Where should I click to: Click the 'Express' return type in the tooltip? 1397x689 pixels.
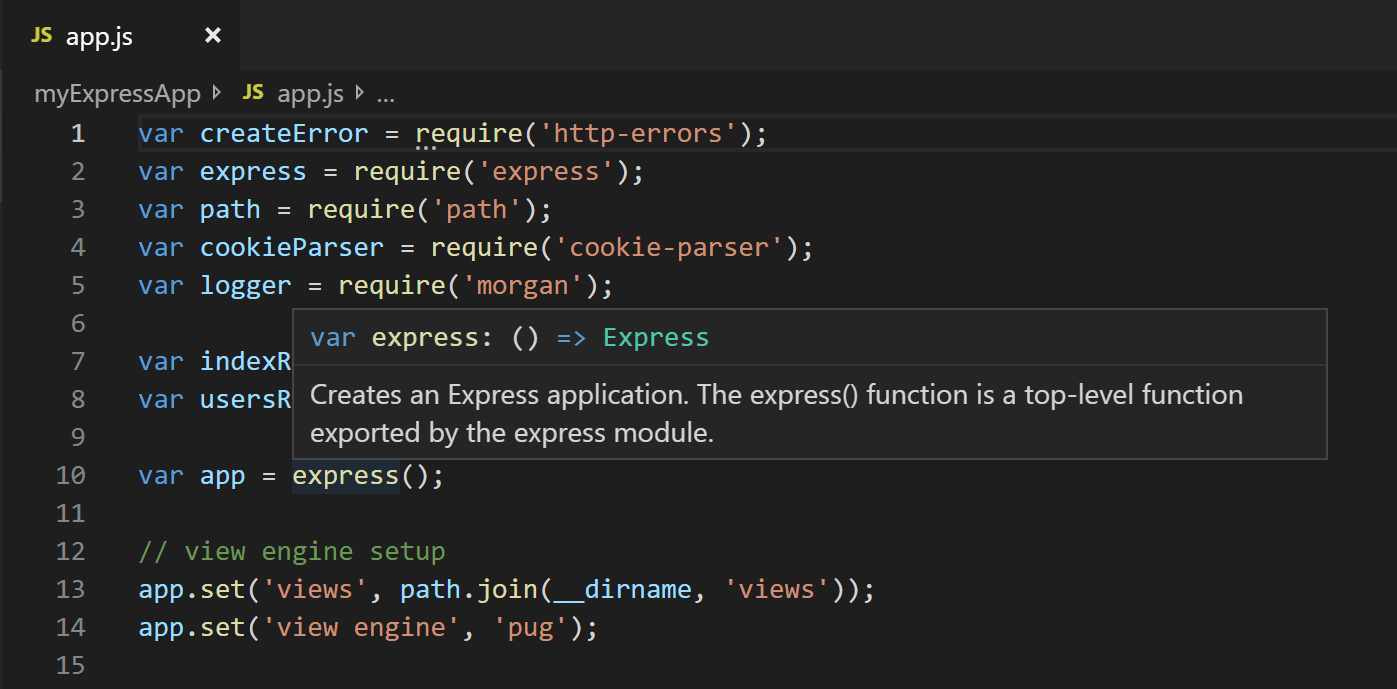[x=655, y=337]
